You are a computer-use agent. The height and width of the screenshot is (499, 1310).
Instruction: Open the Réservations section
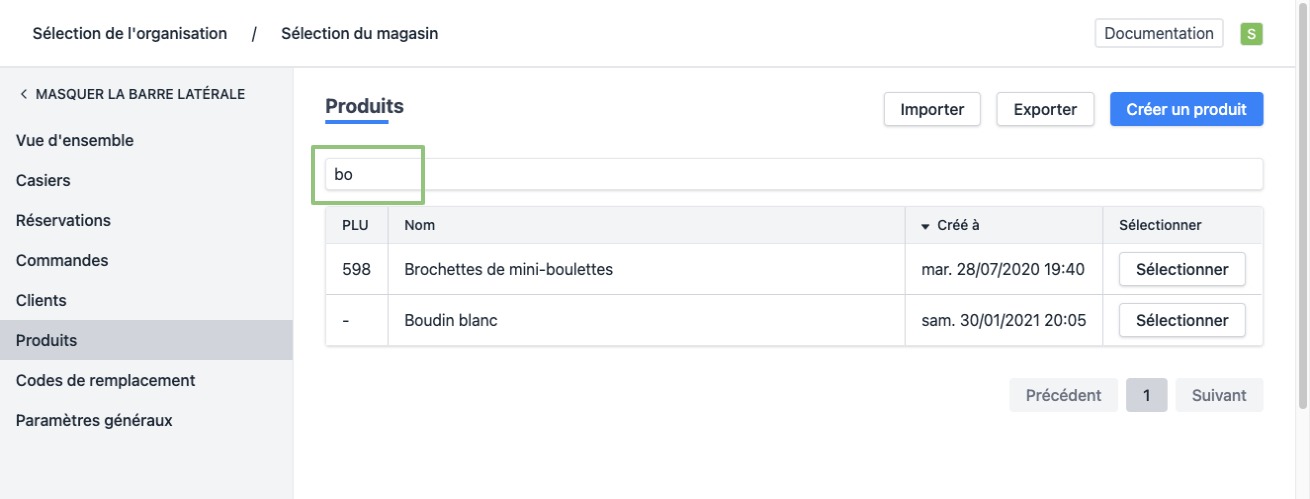pos(63,221)
